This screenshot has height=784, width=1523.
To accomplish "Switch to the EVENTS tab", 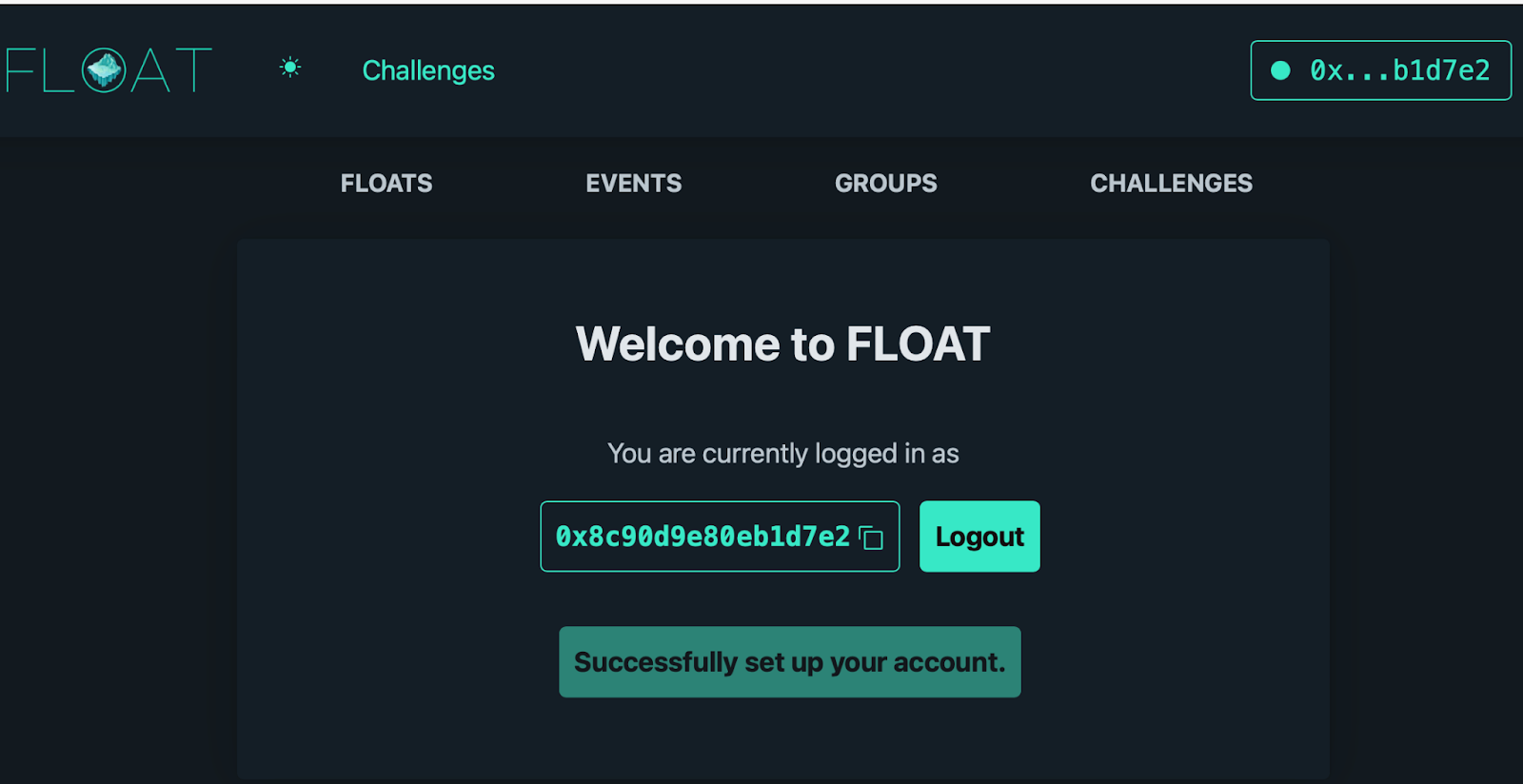I will click(x=634, y=184).
